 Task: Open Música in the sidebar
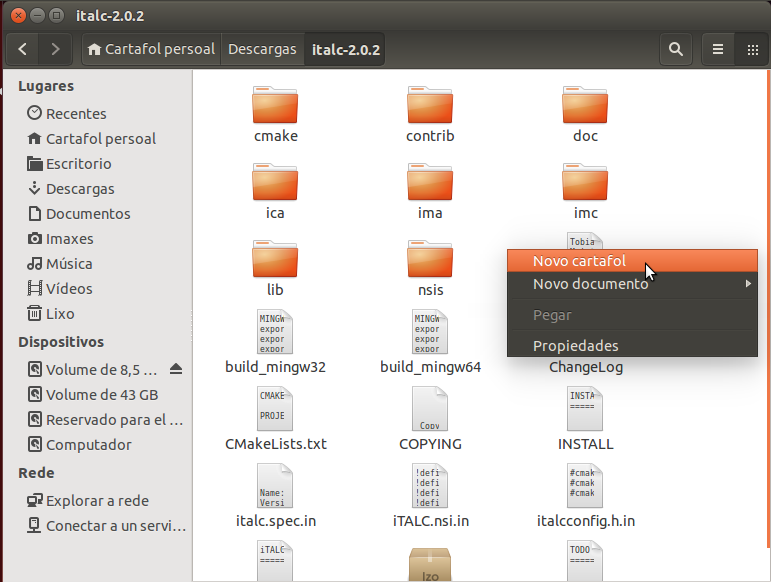[x=97, y=263]
